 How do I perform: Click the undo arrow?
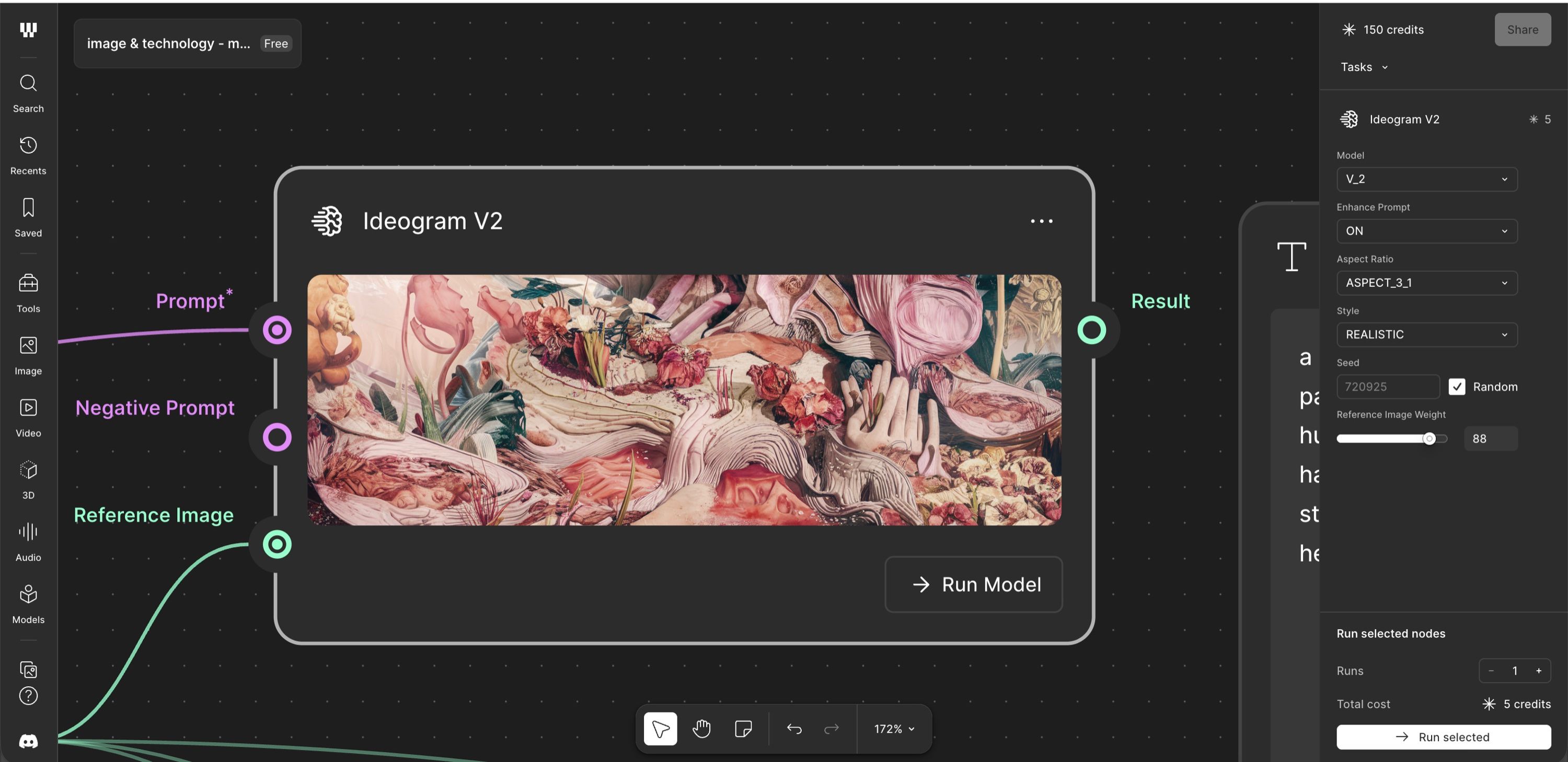point(794,729)
